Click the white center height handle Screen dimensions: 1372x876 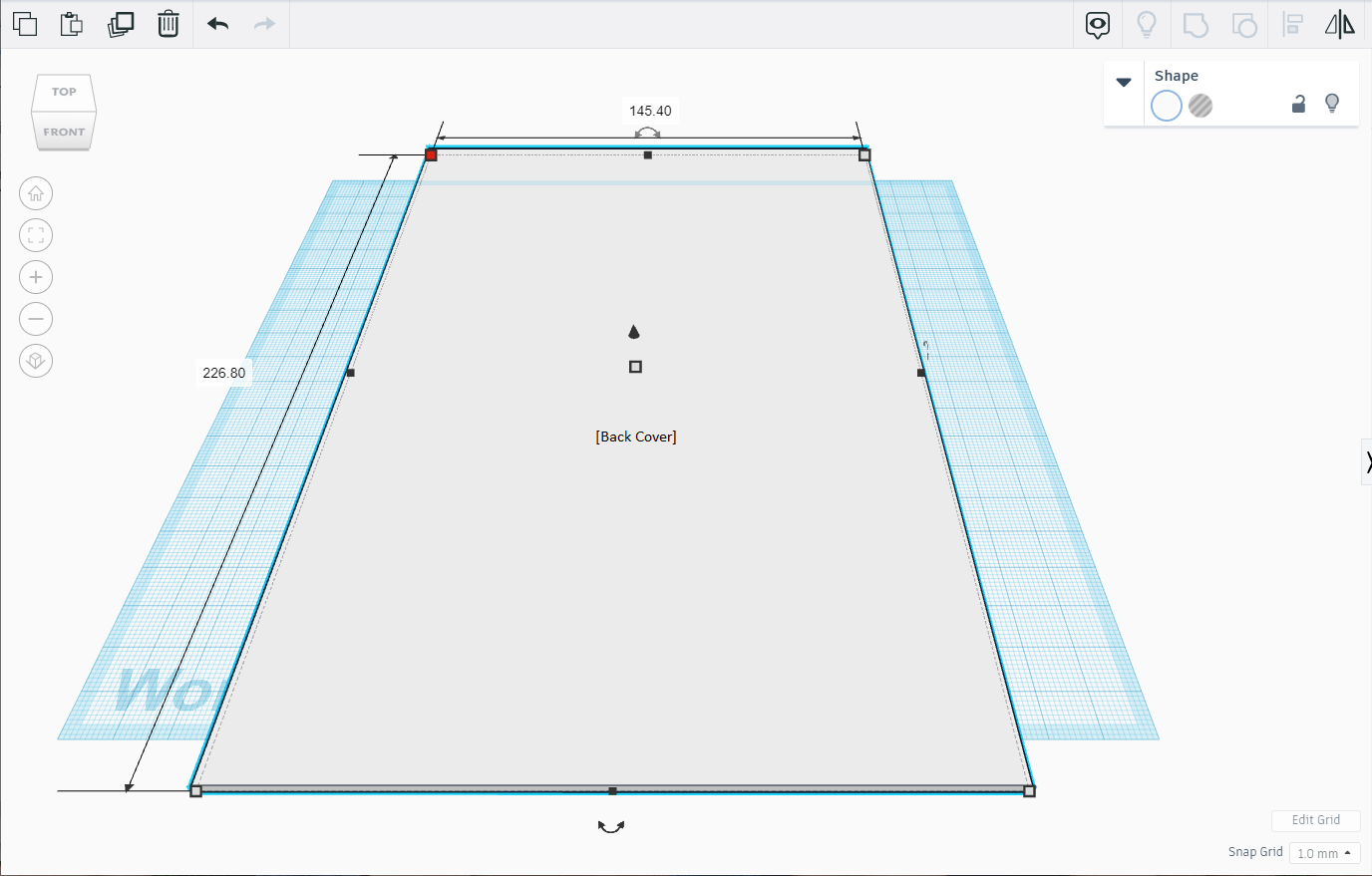click(x=635, y=367)
